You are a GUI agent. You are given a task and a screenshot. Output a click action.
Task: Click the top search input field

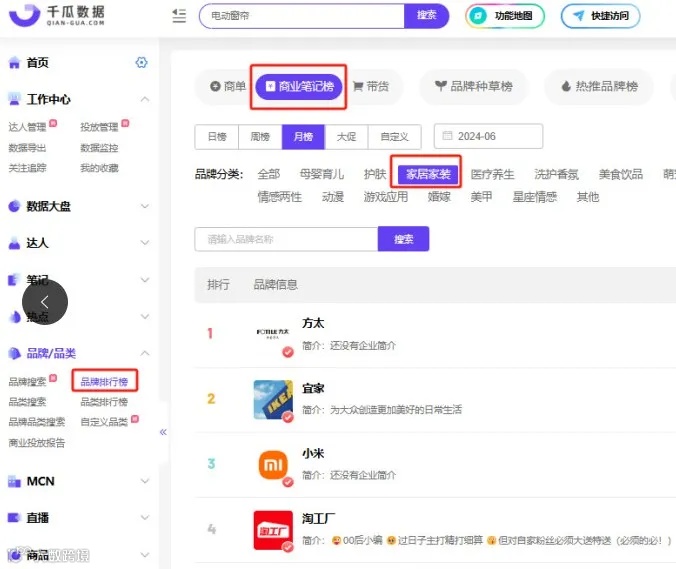302,16
